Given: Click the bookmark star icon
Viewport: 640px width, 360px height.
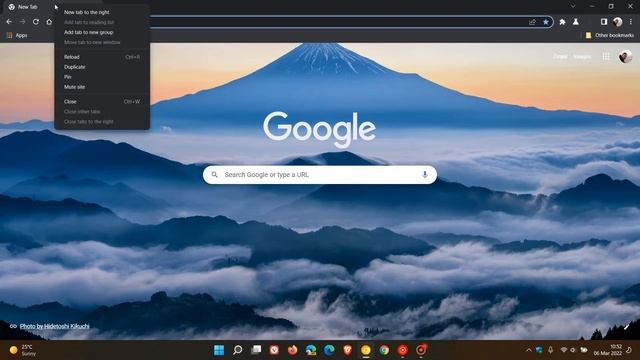Looking at the screenshot, I should (546, 22).
